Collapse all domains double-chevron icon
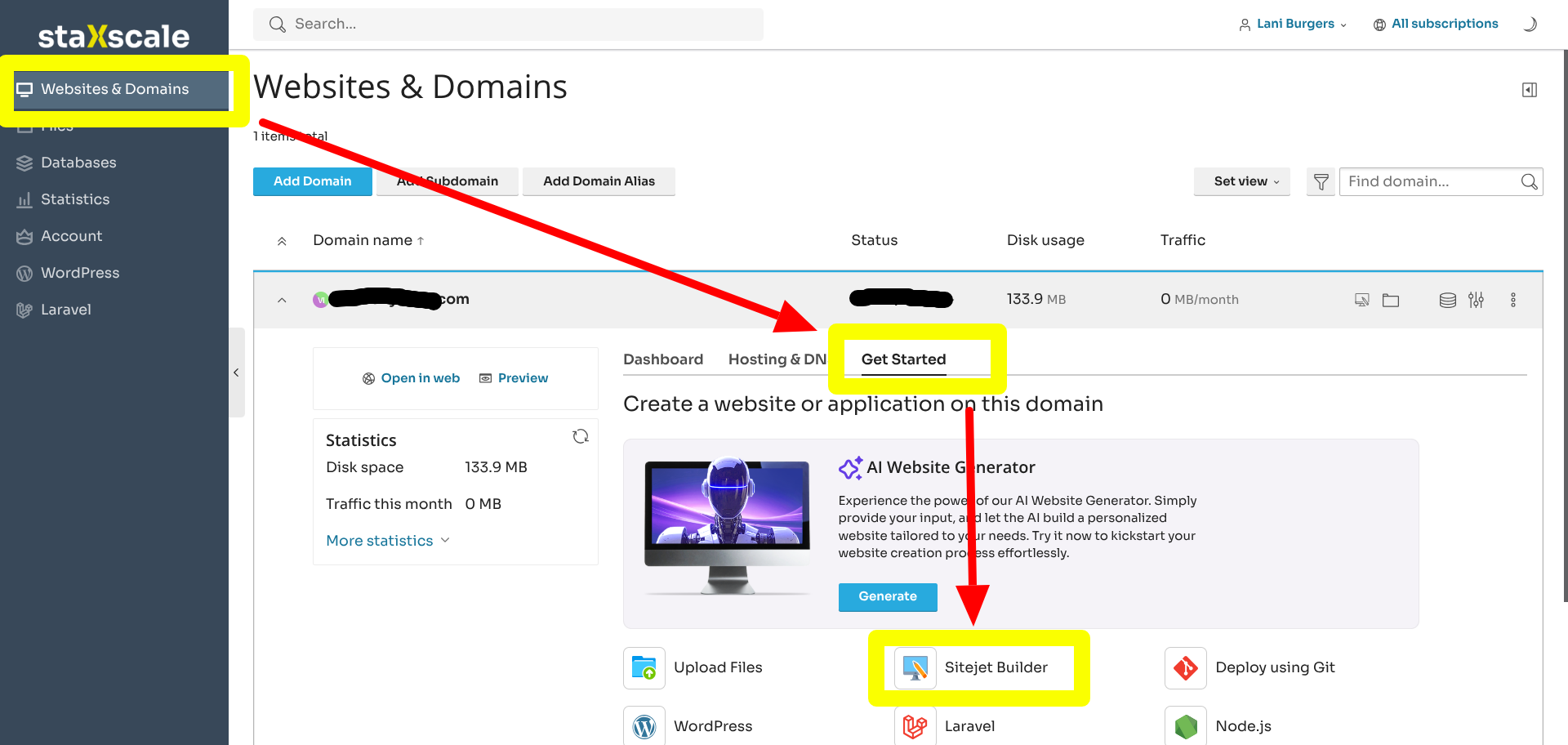This screenshot has width=1568, height=745. [x=282, y=241]
